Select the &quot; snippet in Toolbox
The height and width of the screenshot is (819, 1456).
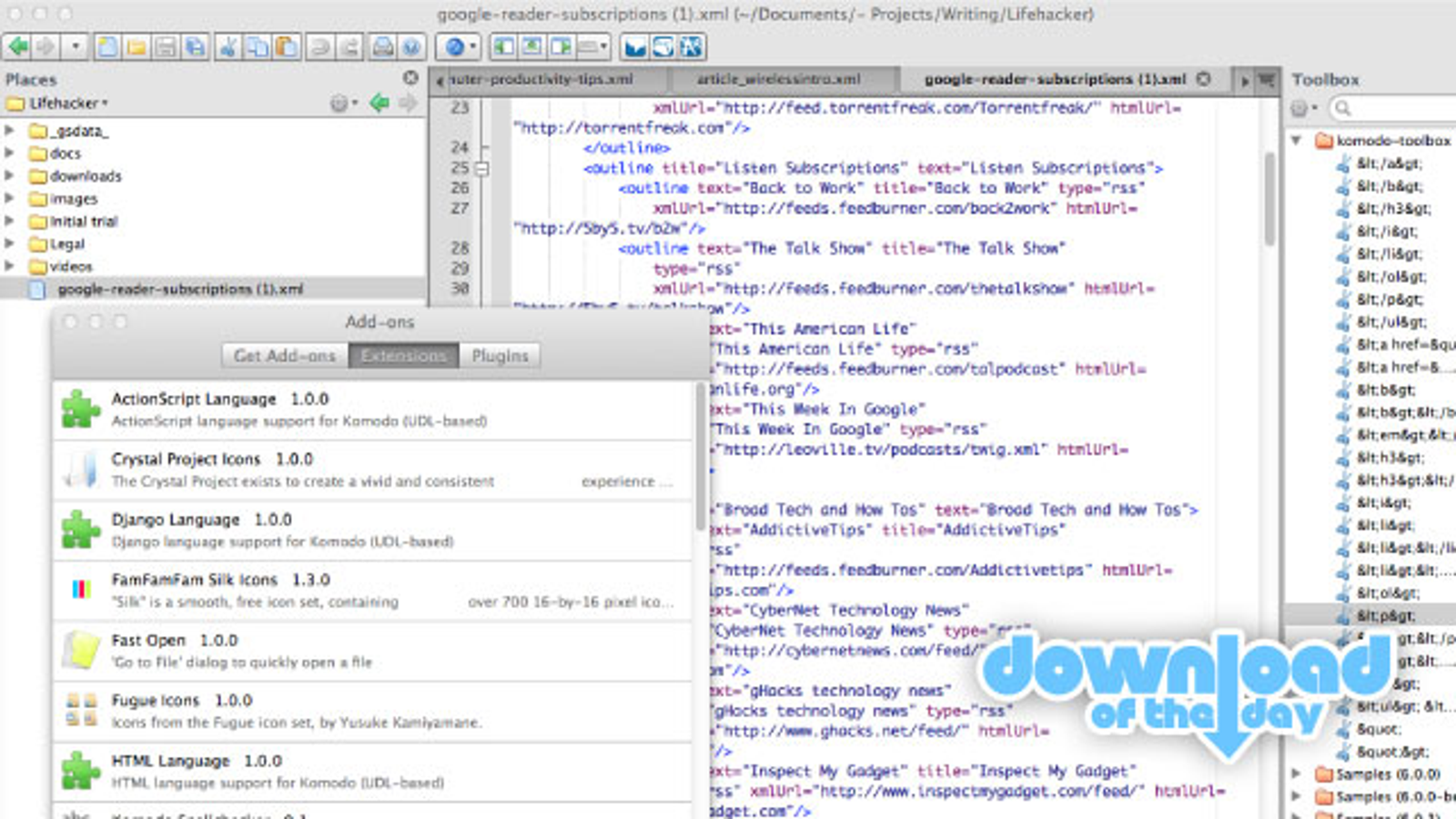click(x=1379, y=729)
